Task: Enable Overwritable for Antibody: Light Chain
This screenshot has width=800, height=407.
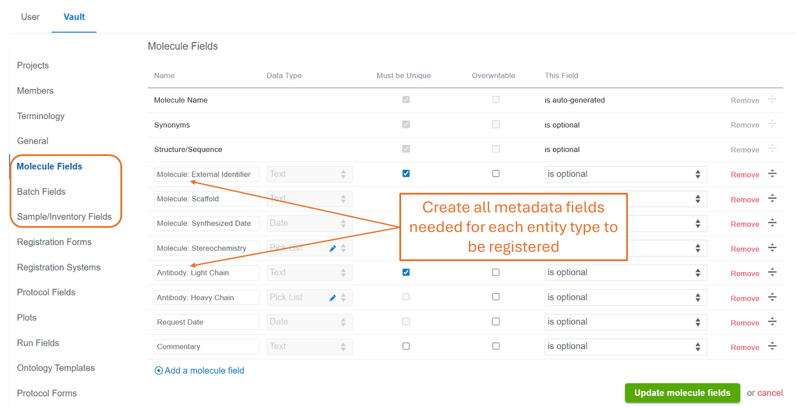Action: (495, 273)
